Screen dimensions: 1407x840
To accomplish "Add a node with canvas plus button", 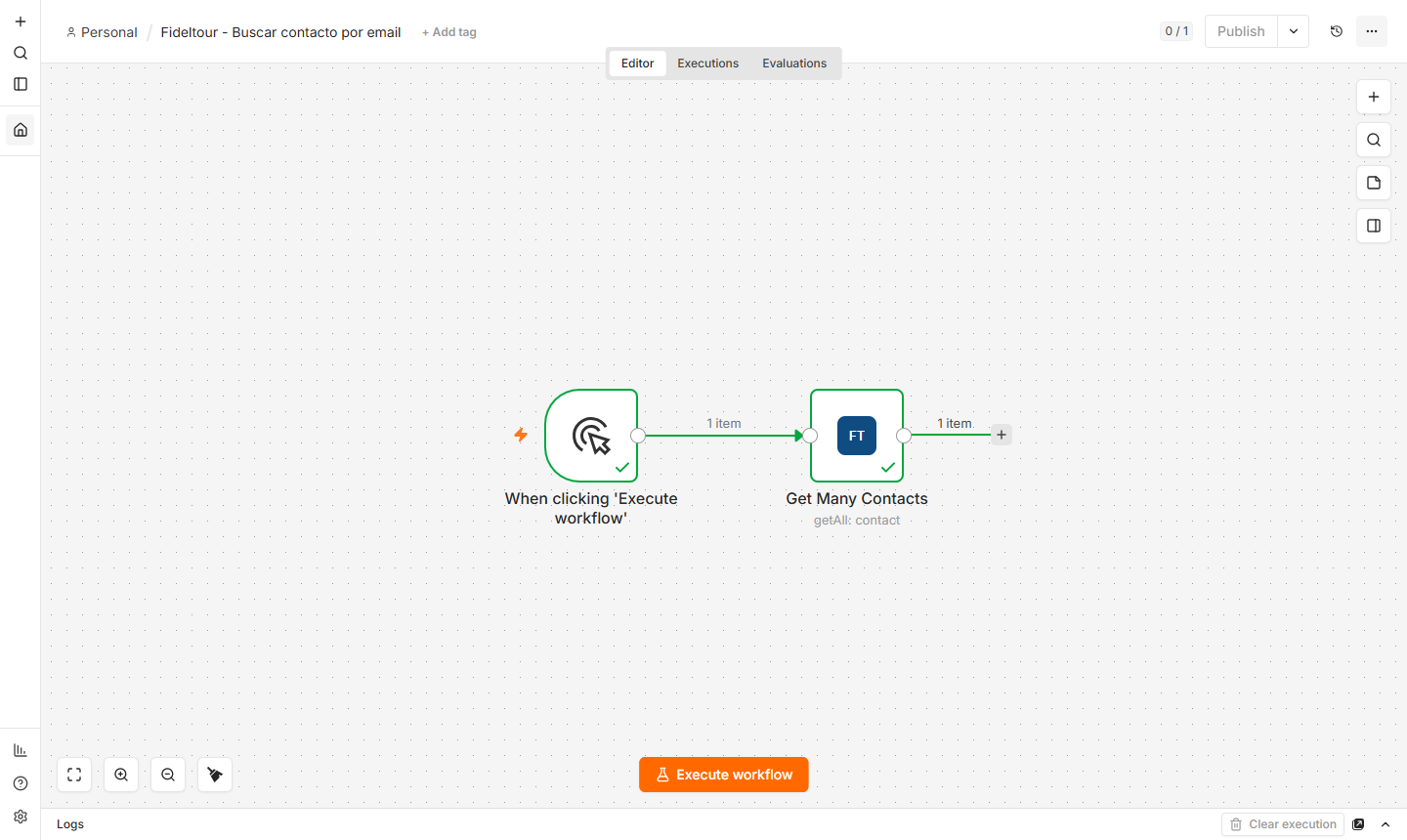I will click(1374, 97).
